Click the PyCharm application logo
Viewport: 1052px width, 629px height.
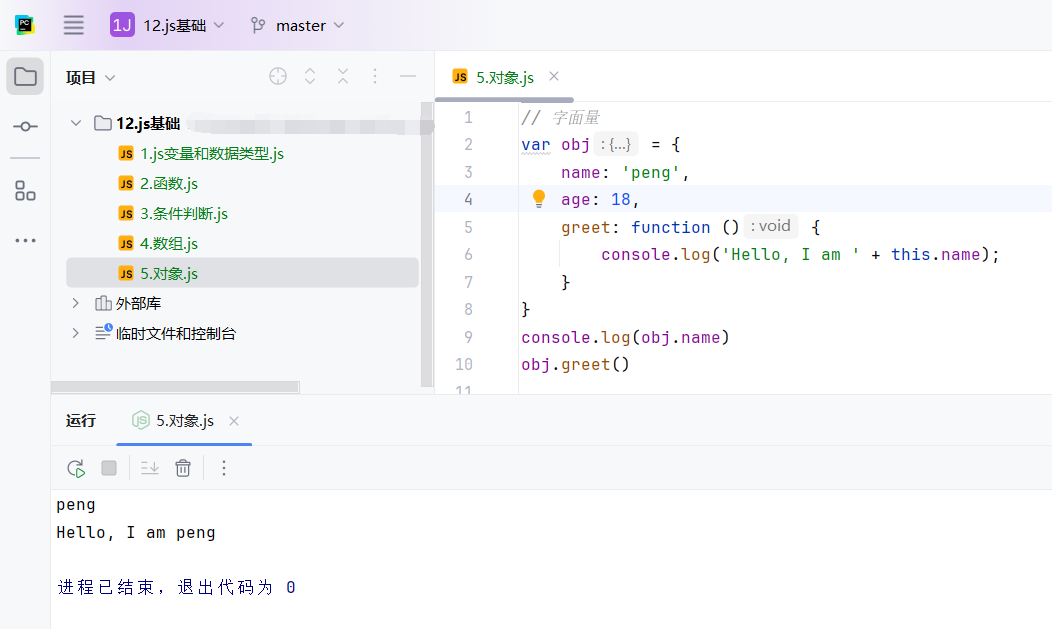coord(25,25)
